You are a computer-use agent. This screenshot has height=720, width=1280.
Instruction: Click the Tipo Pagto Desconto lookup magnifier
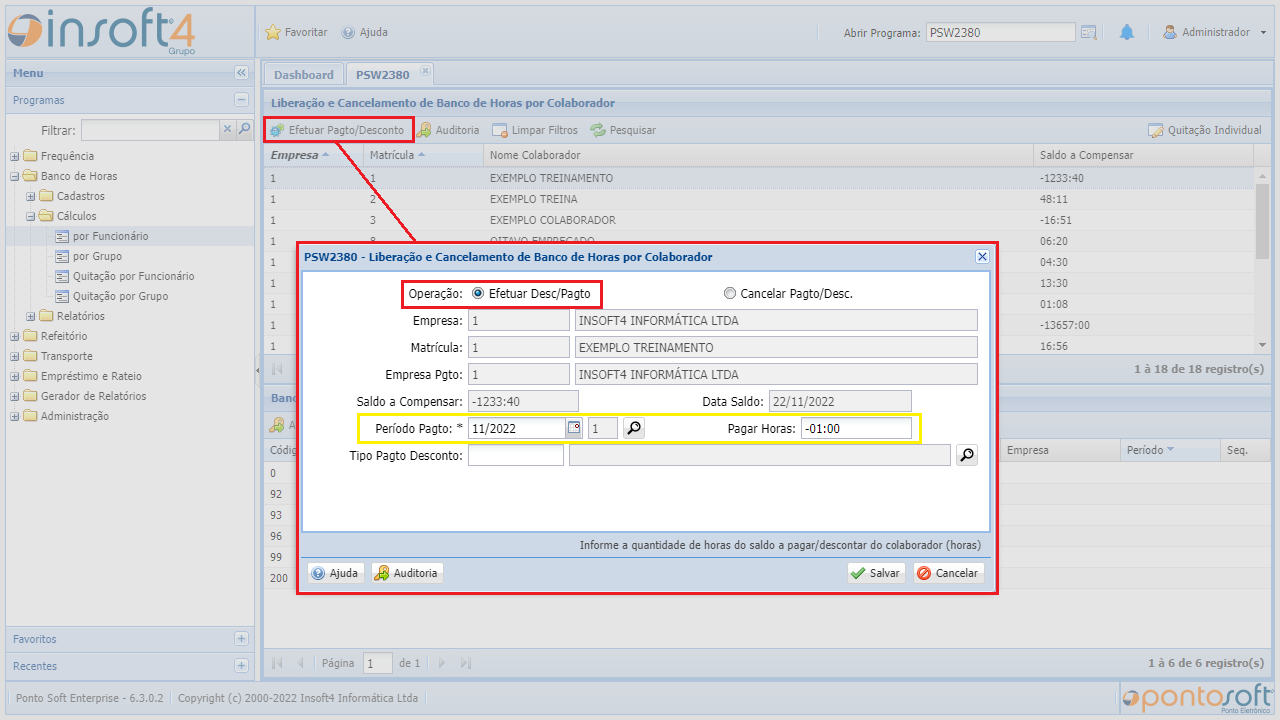coord(966,455)
